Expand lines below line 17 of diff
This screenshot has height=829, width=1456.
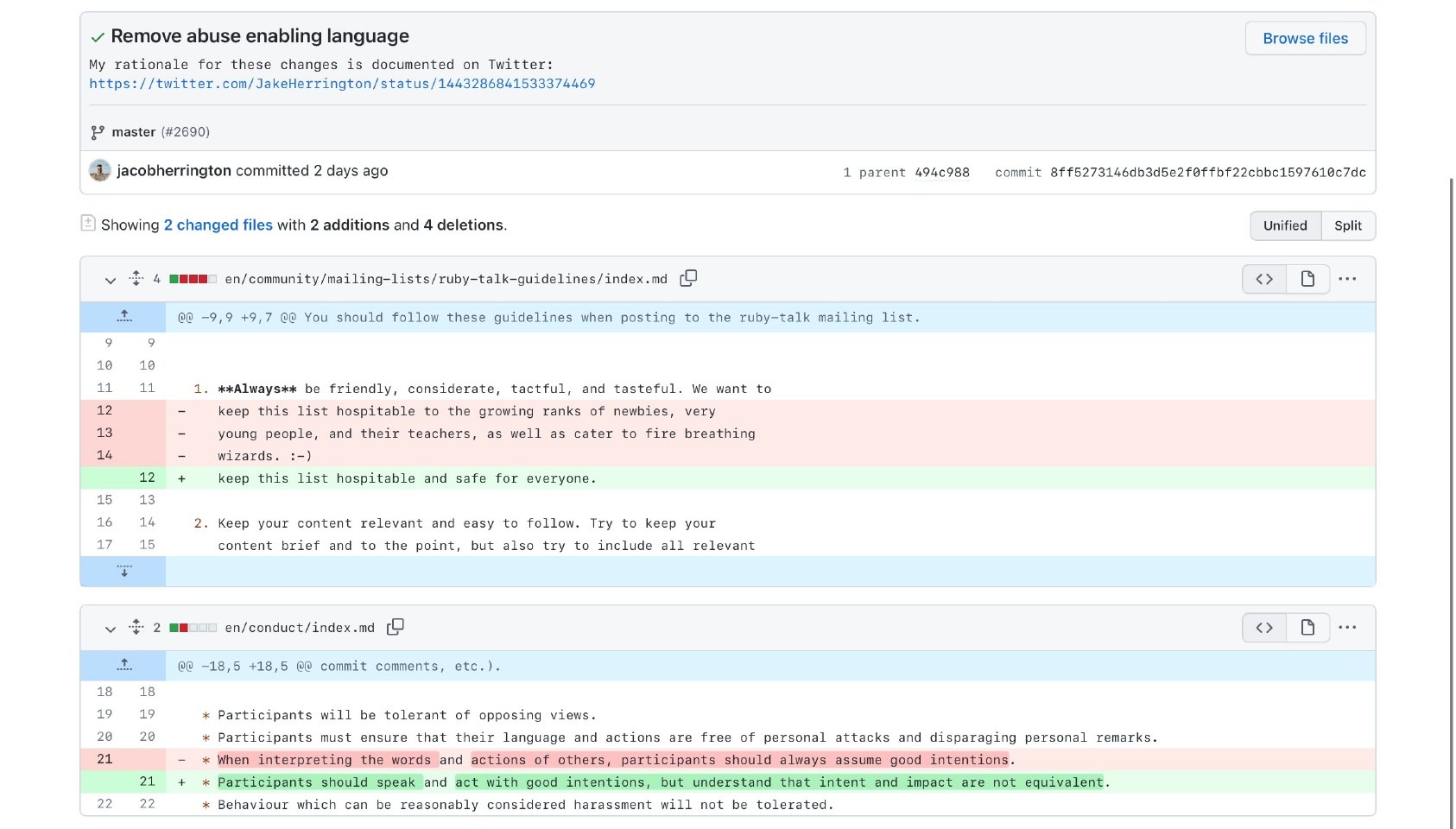124,571
